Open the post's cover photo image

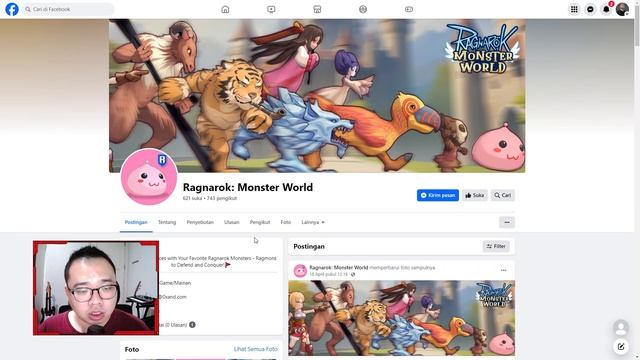[x=402, y=318]
